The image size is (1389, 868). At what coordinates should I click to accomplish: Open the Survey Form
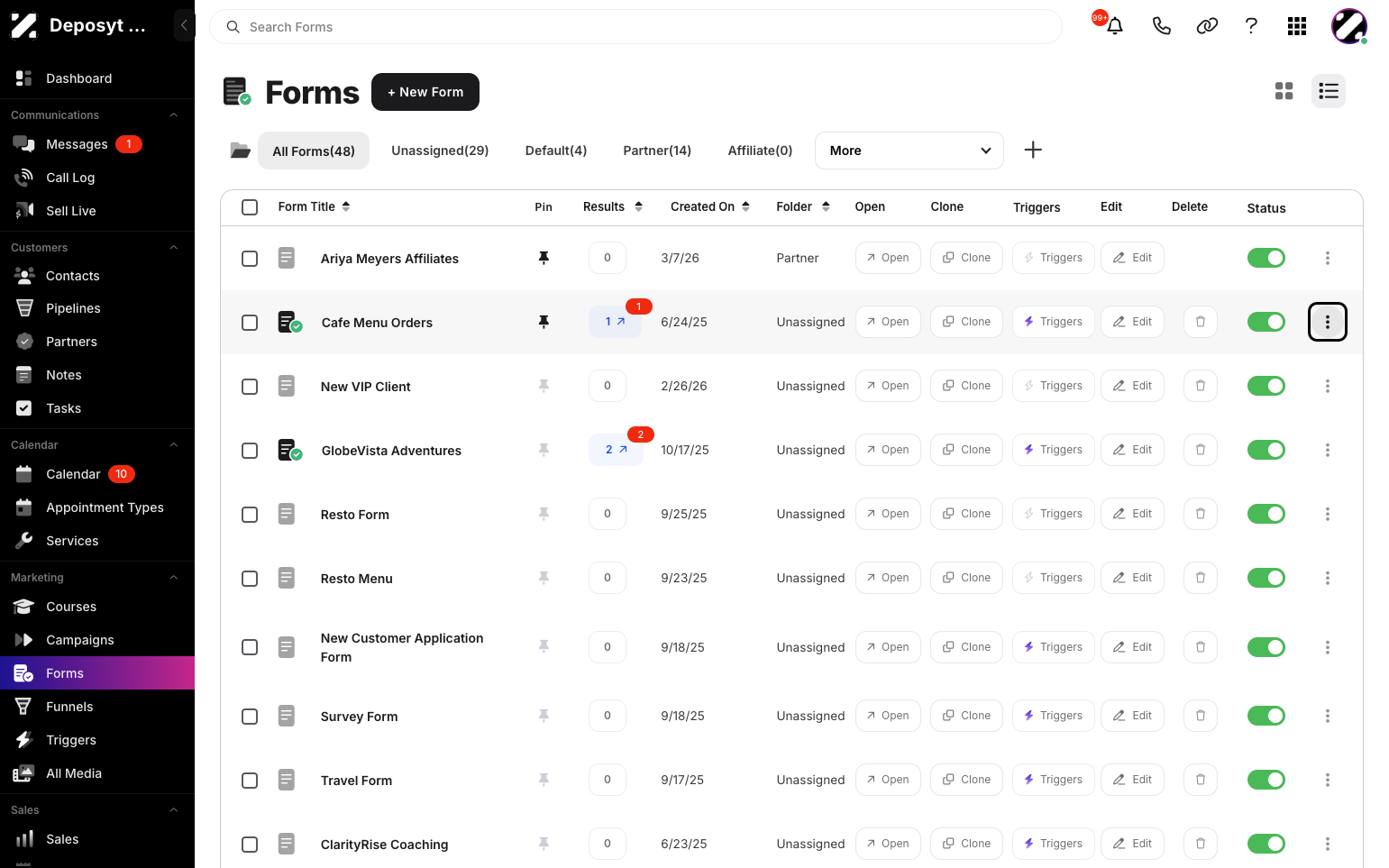click(888, 716)
